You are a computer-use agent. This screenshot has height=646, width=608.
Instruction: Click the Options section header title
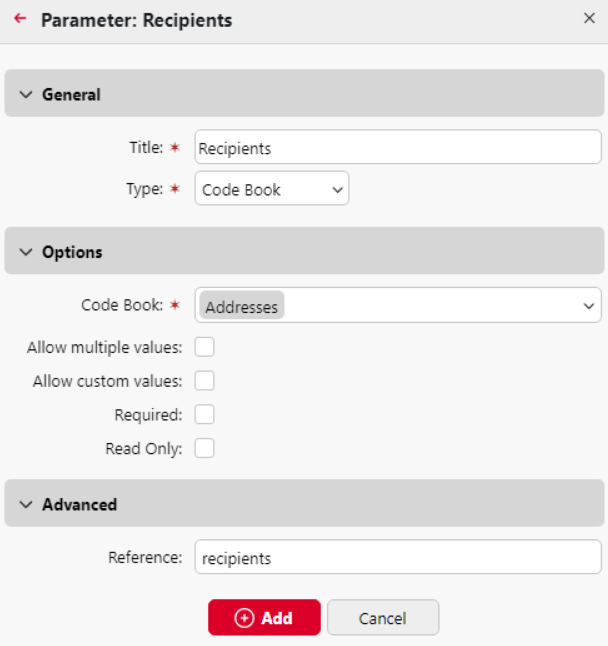(x=72, y=252)
